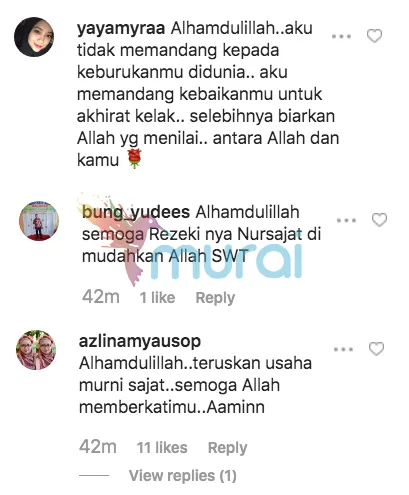This screenshot has height=495, width=409.
Task: Open the three-dot options on azlinamyausop's comment
Action: 344,349
